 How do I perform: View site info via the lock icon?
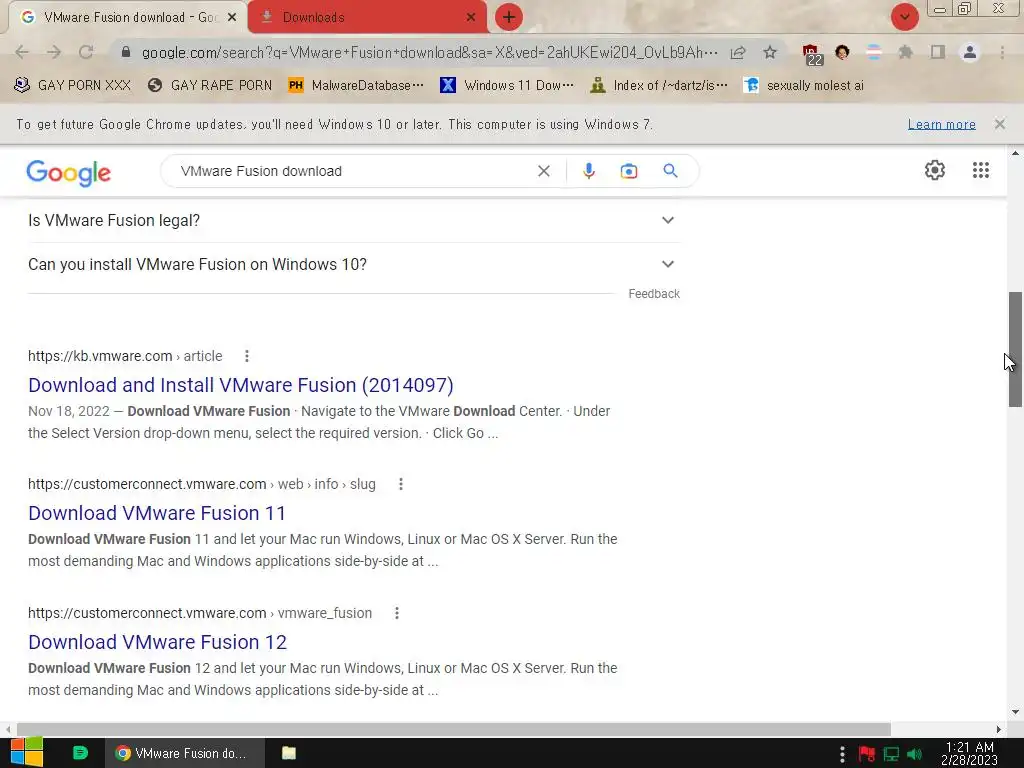(x=126, y=52)
